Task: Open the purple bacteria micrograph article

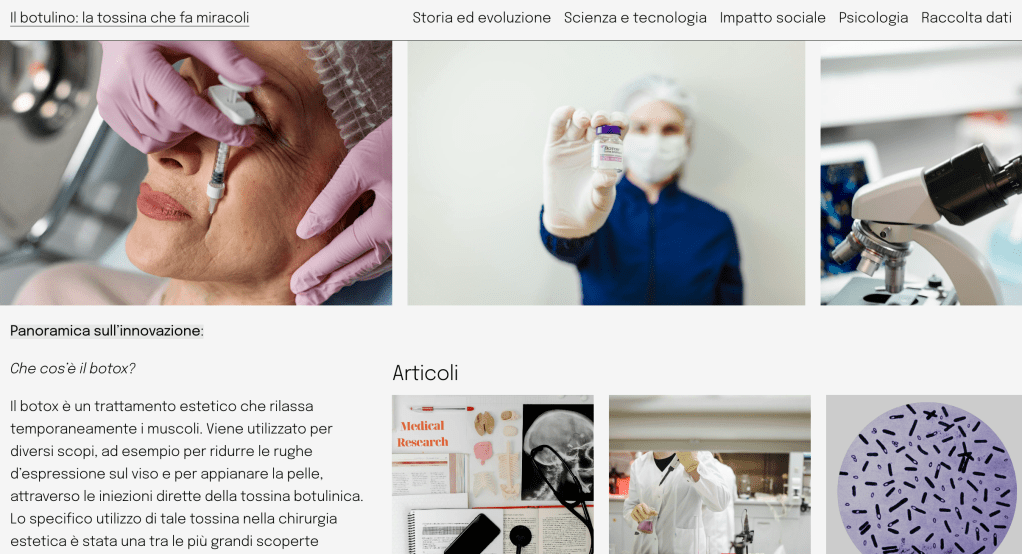Action: tap(924, 474)
